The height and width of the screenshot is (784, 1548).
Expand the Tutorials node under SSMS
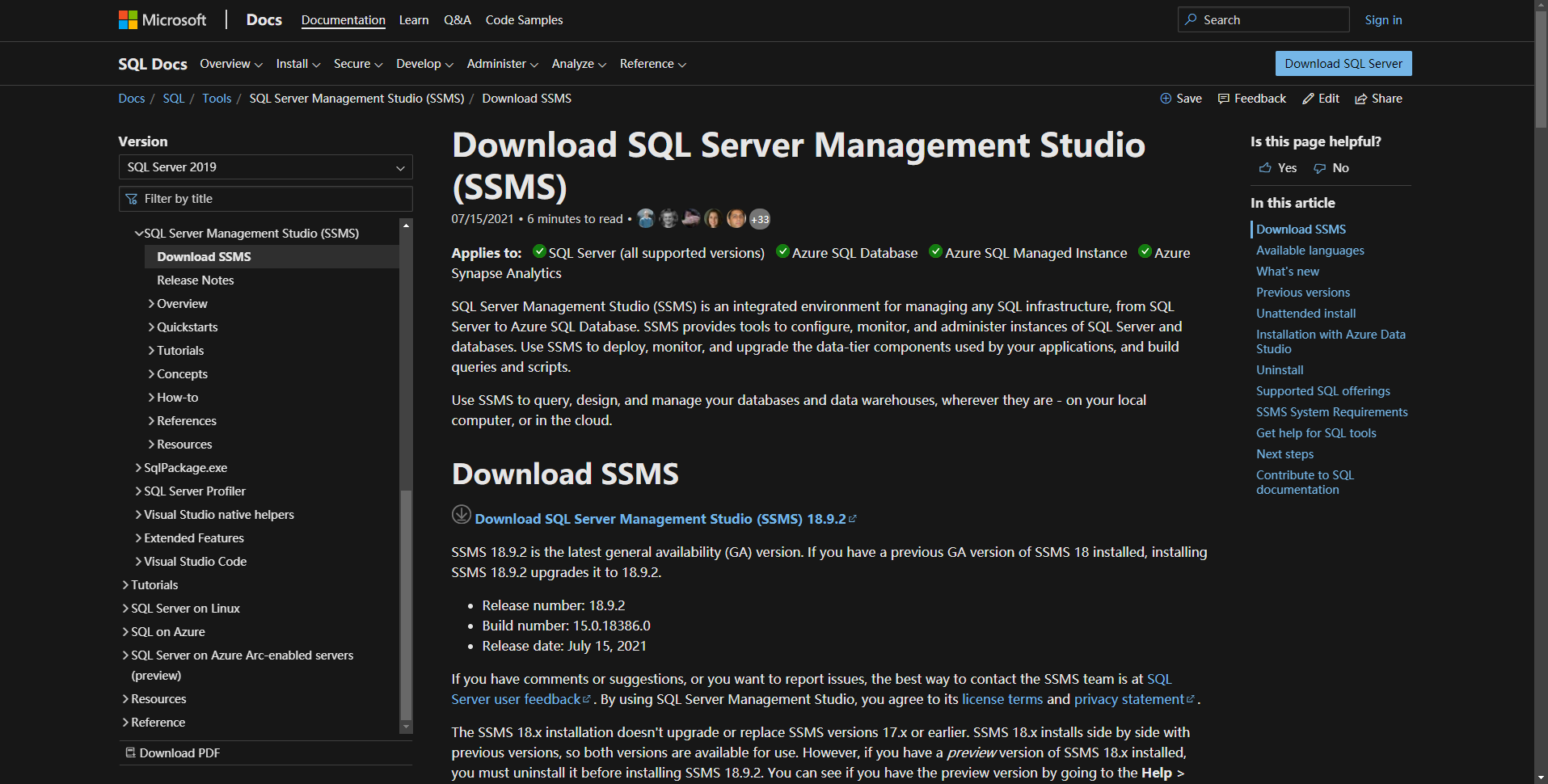(151, 351)
